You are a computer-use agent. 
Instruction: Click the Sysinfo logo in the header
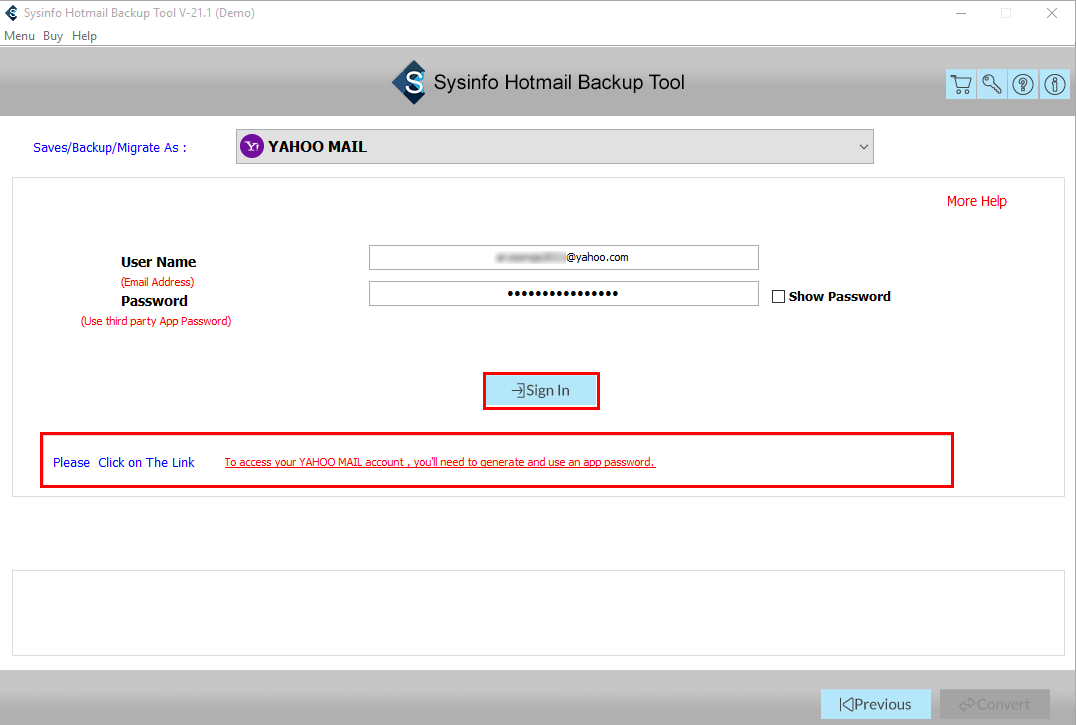point(410,82)
